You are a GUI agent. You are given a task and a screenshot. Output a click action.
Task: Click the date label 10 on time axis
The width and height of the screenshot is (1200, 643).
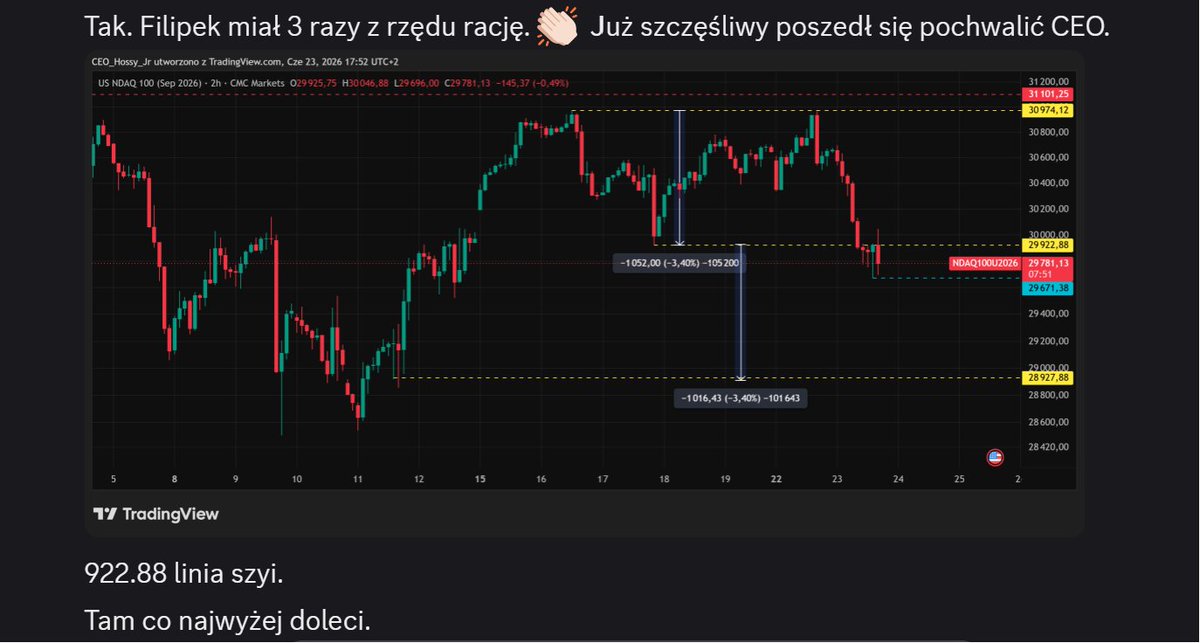pos(296,479)
